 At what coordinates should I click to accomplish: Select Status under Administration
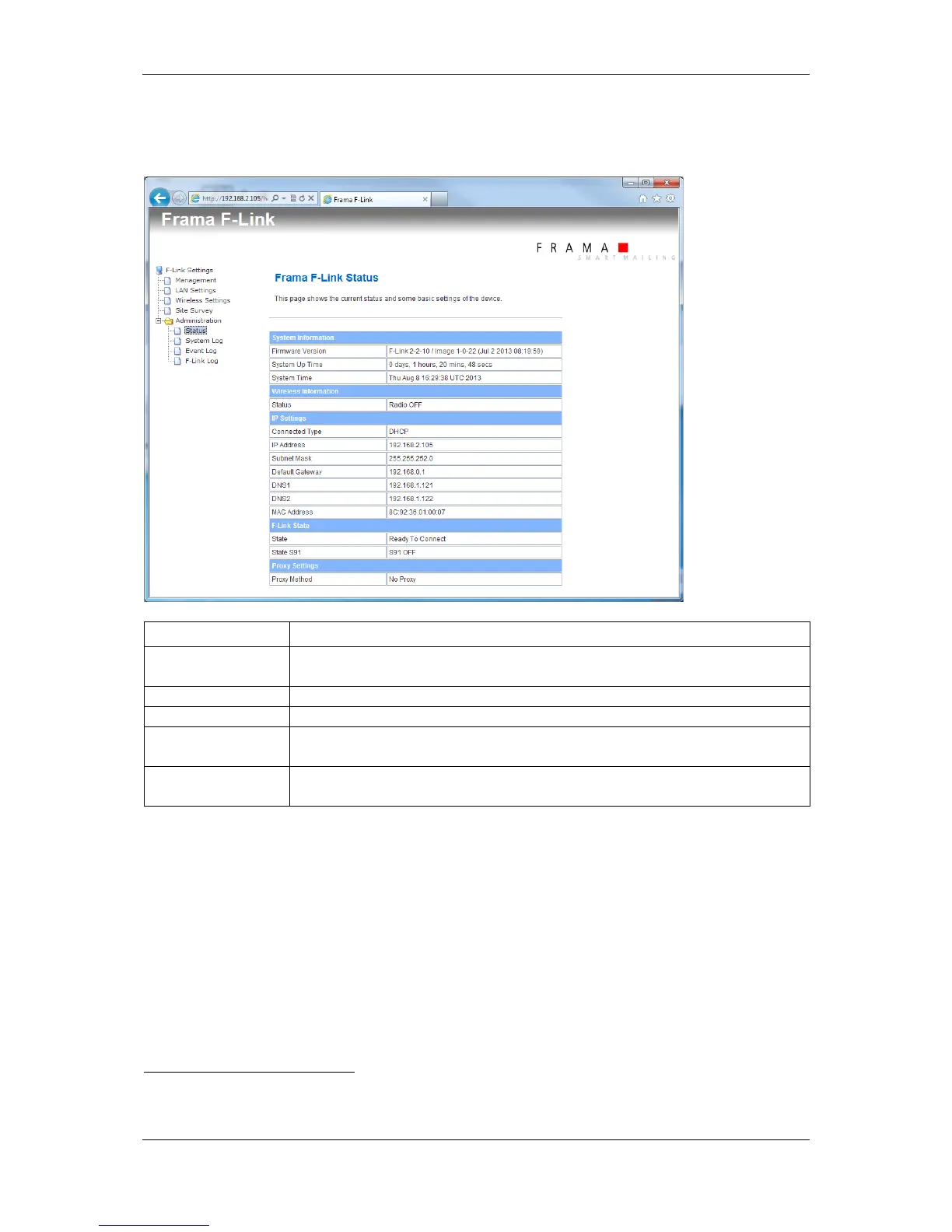[195, 331]
